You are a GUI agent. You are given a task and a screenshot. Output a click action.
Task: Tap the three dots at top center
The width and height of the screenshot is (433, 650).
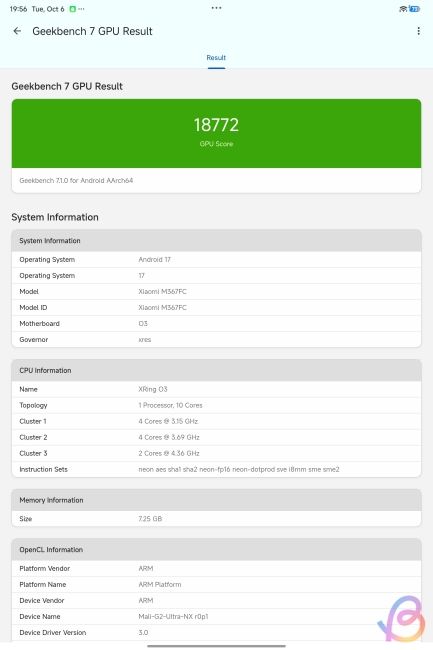coord(216,8)
